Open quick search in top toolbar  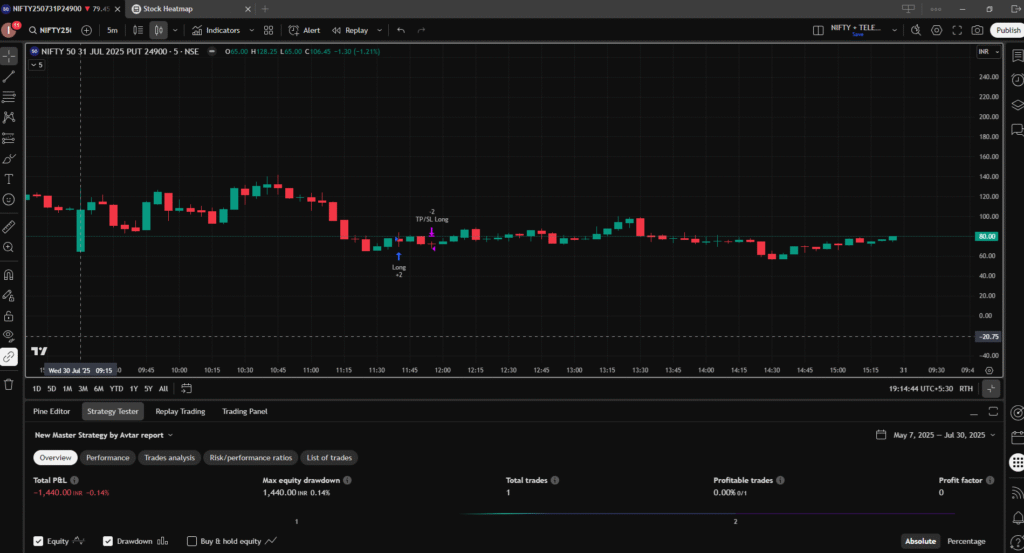coord(916,30)
